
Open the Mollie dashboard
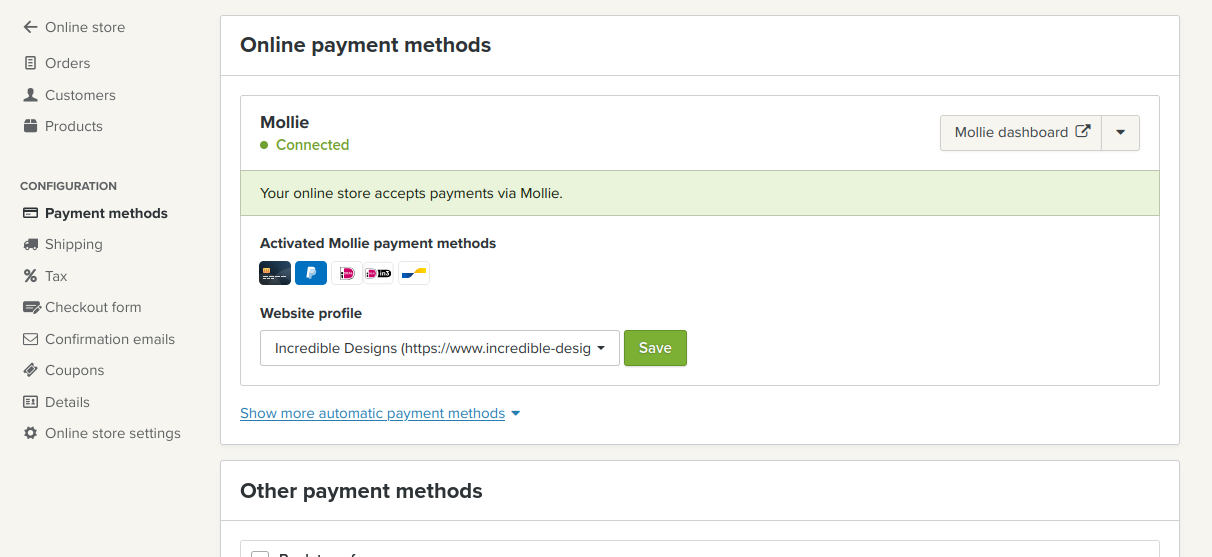pos(1021,132)
